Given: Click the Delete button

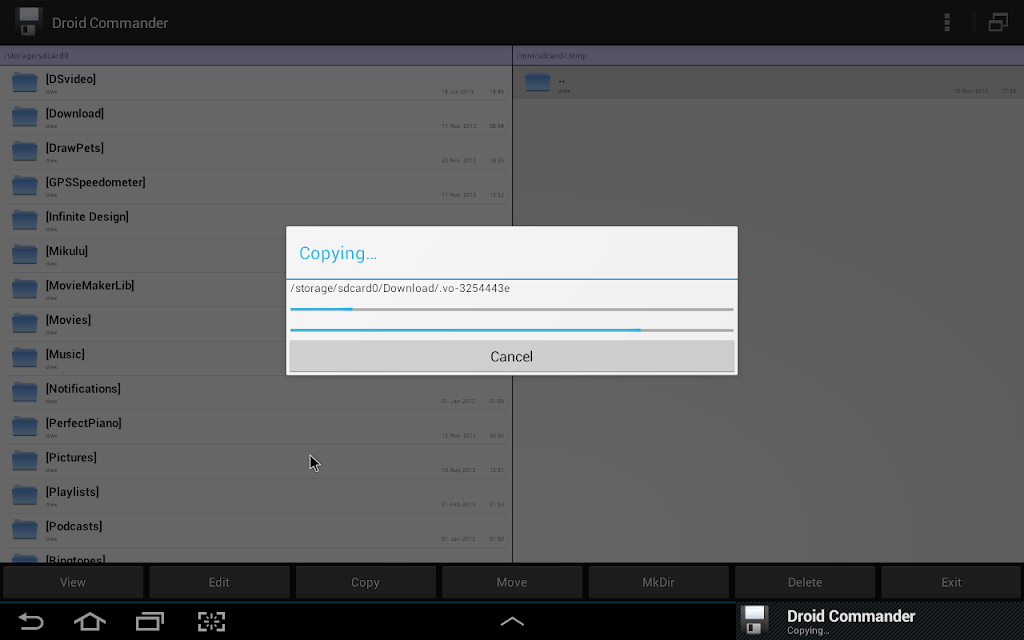Looking at the screenshot, I should click(805, 582).
